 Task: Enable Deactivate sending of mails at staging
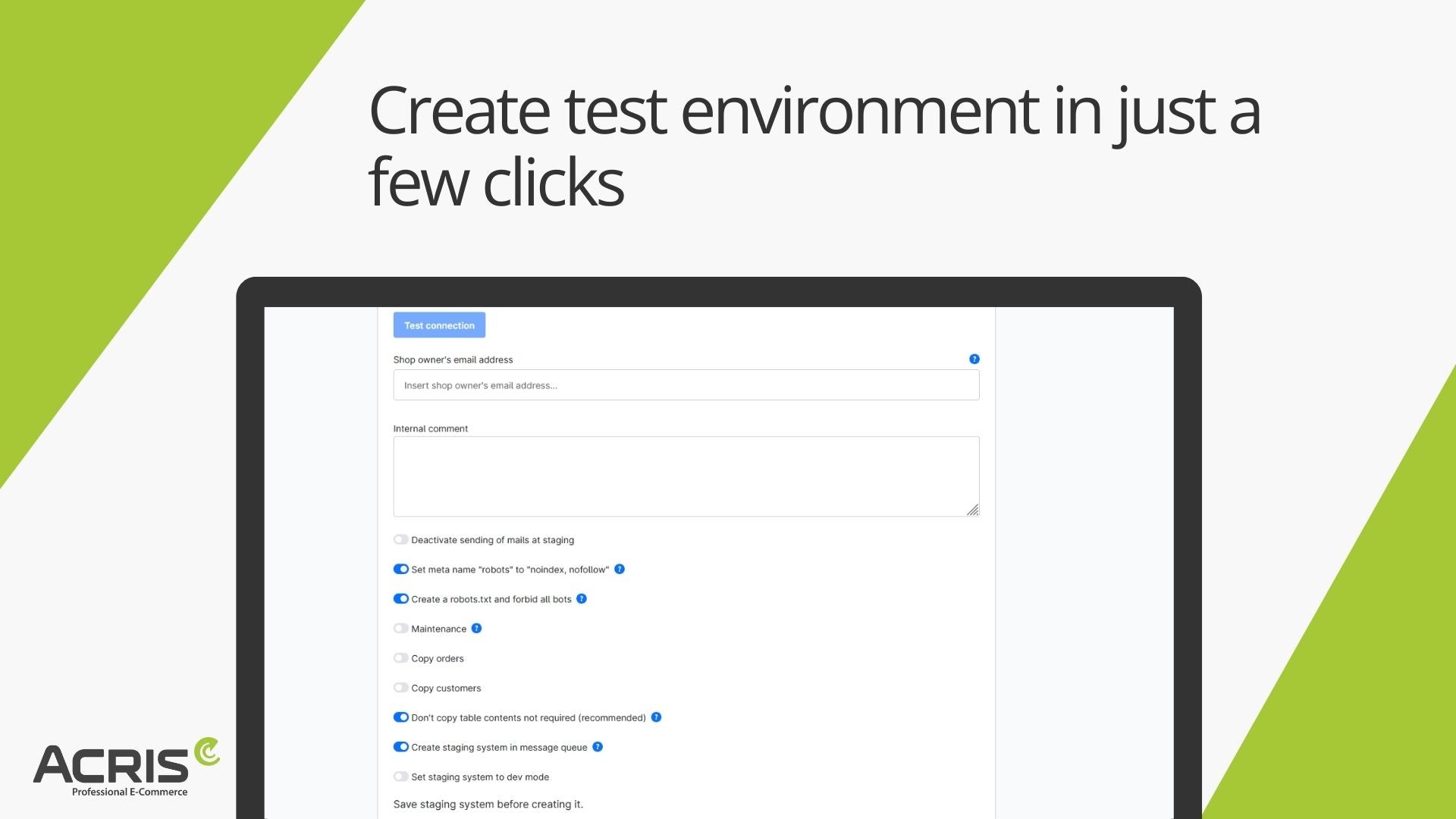point(400,540)
